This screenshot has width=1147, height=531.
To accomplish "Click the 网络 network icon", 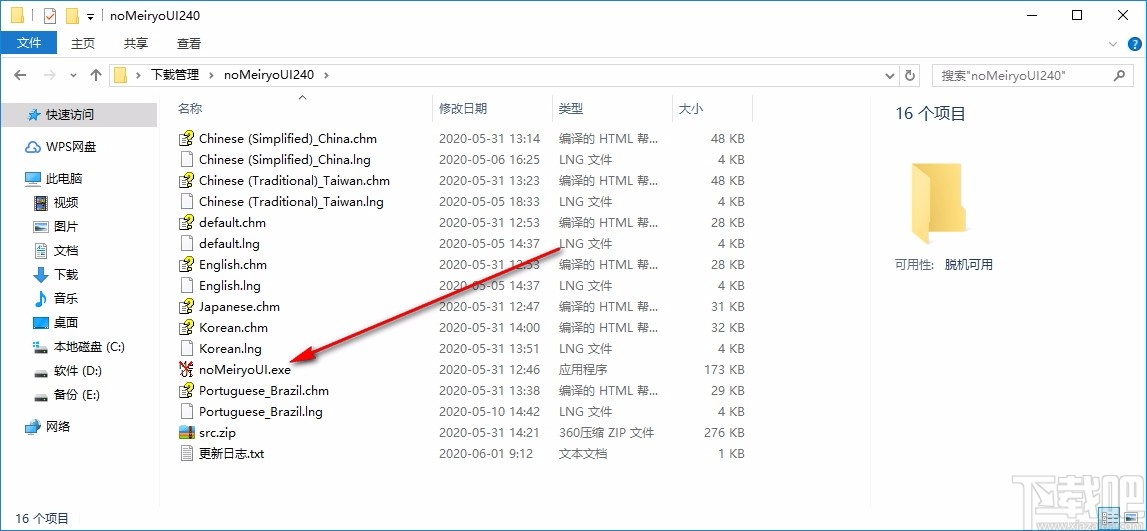I will (33, 426).
